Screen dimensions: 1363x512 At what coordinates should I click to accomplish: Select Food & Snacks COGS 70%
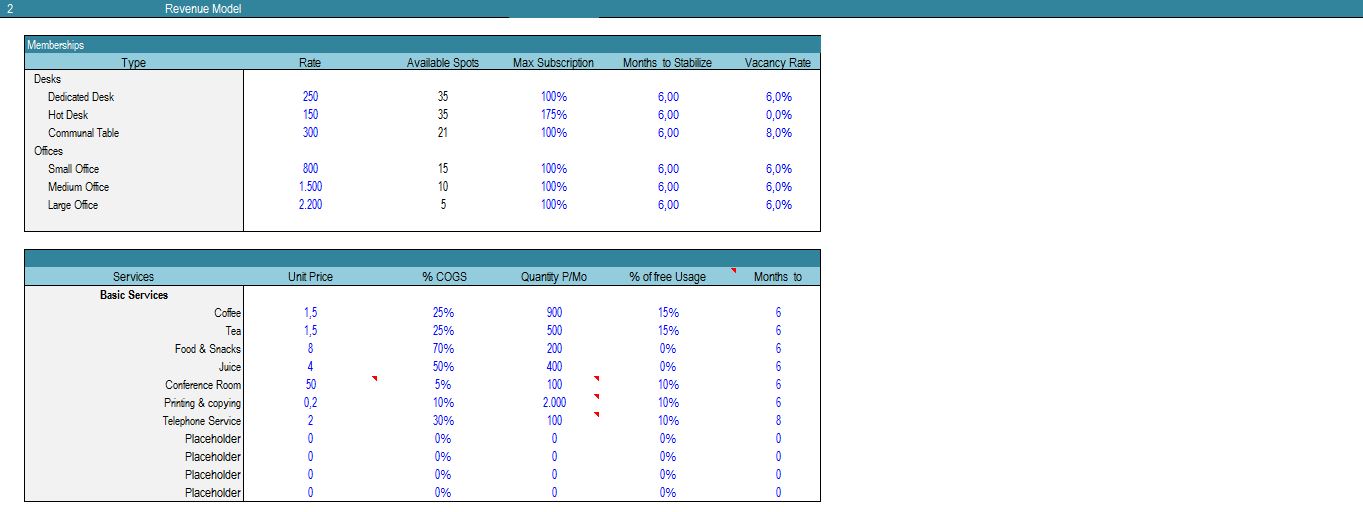pos(443,349)
